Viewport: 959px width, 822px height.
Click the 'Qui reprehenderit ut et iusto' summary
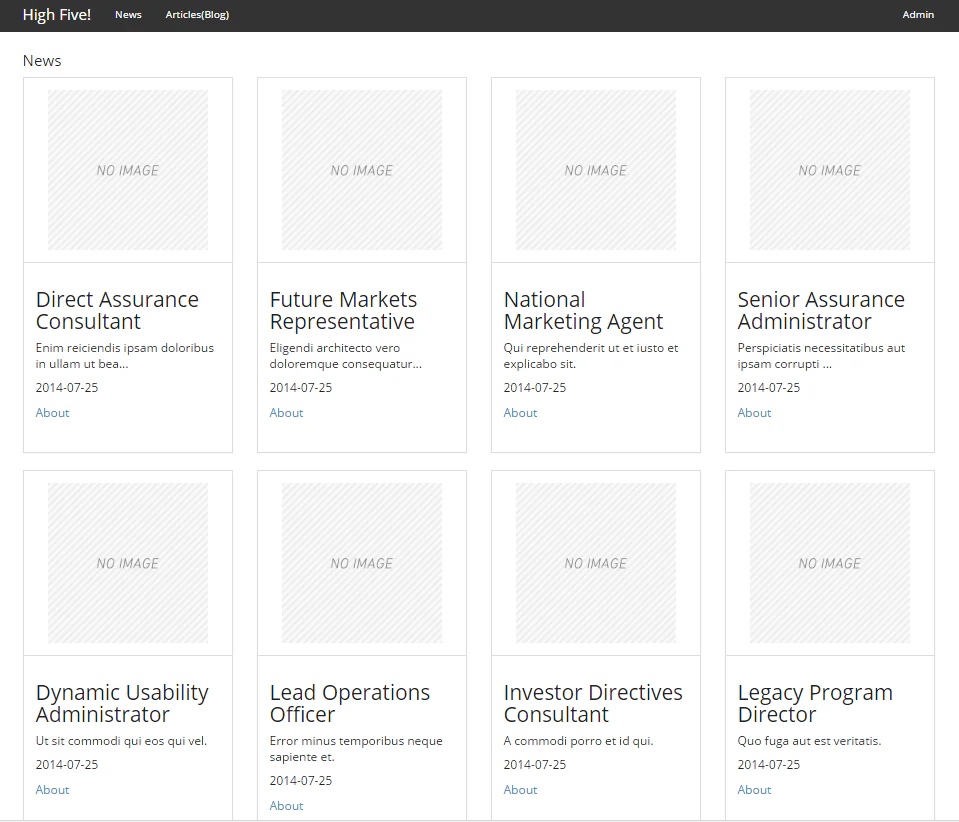[x=591, y=355]
